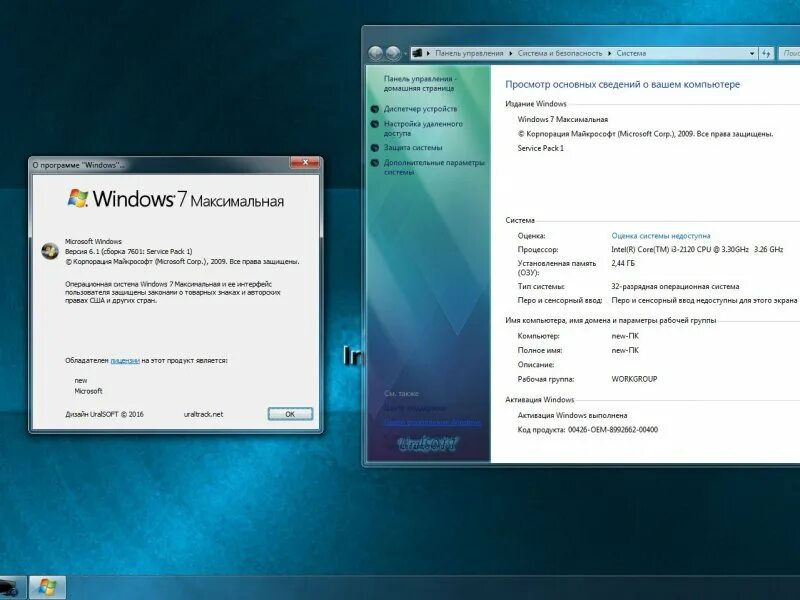The height and width of the screenshot is (600, 800).
Task: Click the Back arrow in the System window
Action: [376, 53]
